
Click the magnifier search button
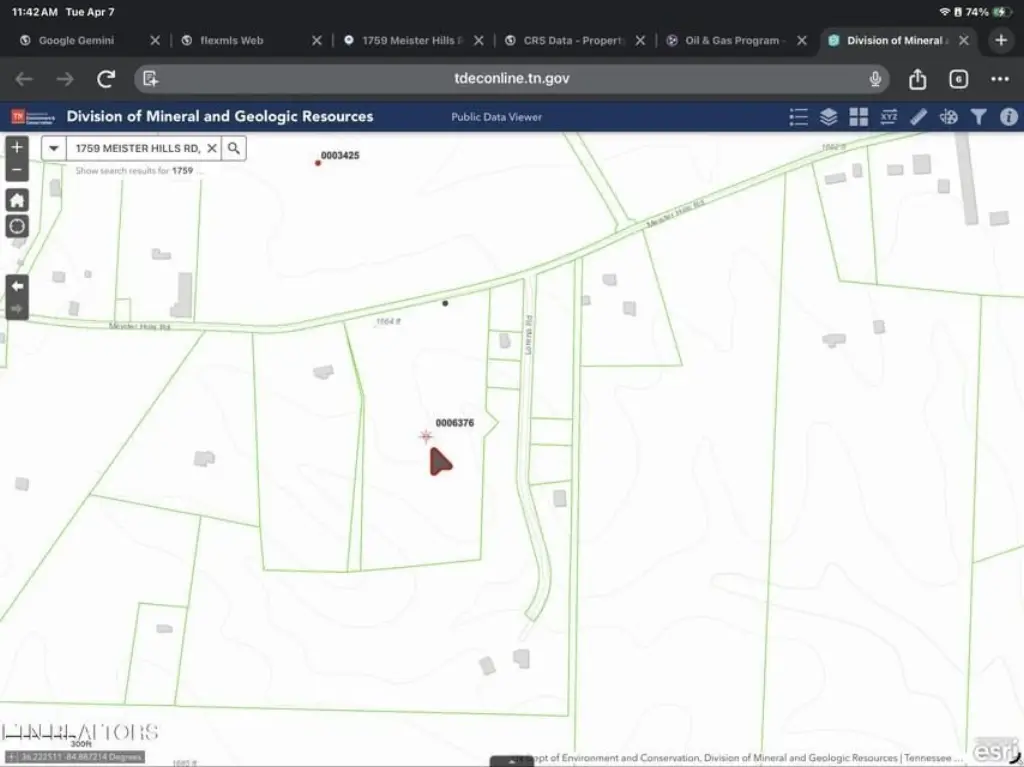[x=234, y=148]
